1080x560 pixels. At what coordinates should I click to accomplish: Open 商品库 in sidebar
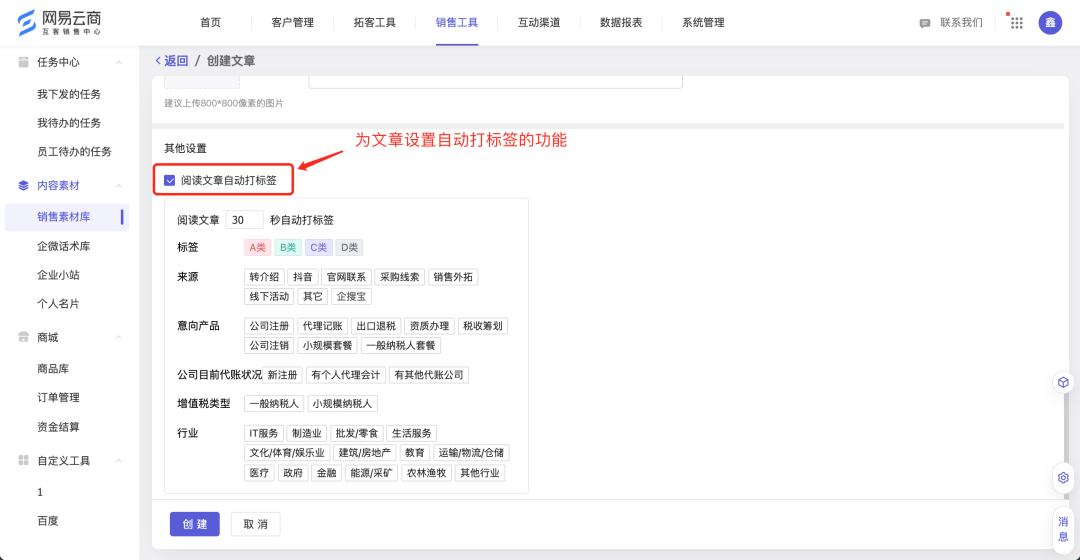(x=52, y=369)
